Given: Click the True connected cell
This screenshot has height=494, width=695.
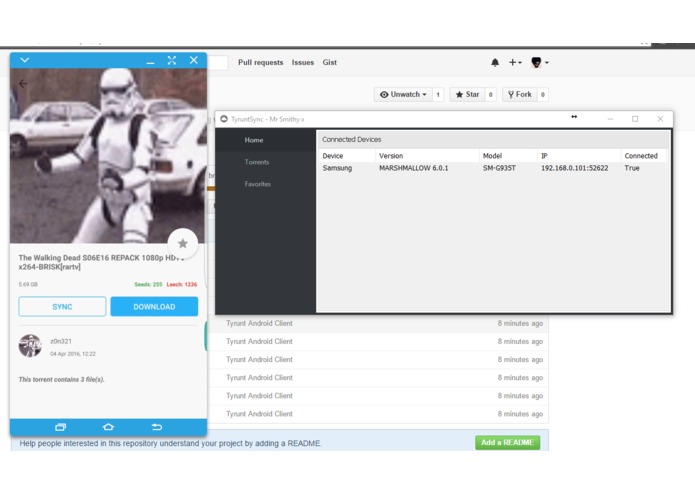Looking at the screenshot, I should click(x=632, y=168).
